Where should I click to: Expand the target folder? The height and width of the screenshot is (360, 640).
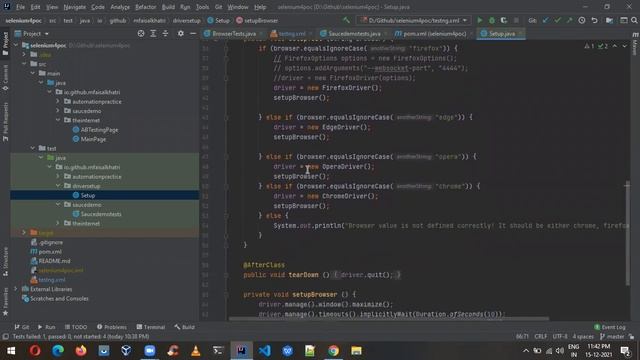[x=24, y=233]
